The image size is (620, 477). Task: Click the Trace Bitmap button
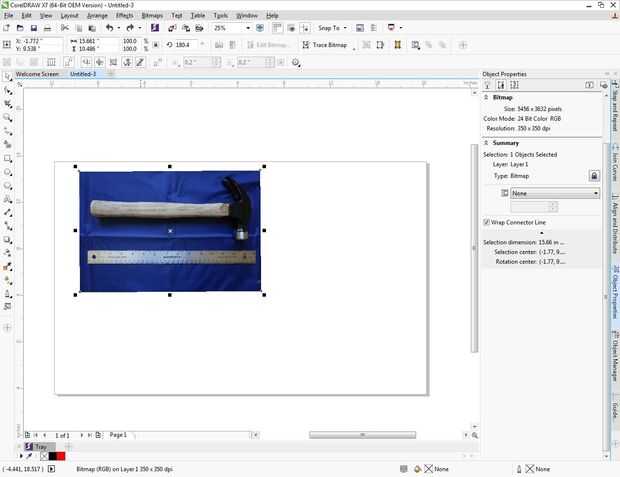[x=325, y=45]
